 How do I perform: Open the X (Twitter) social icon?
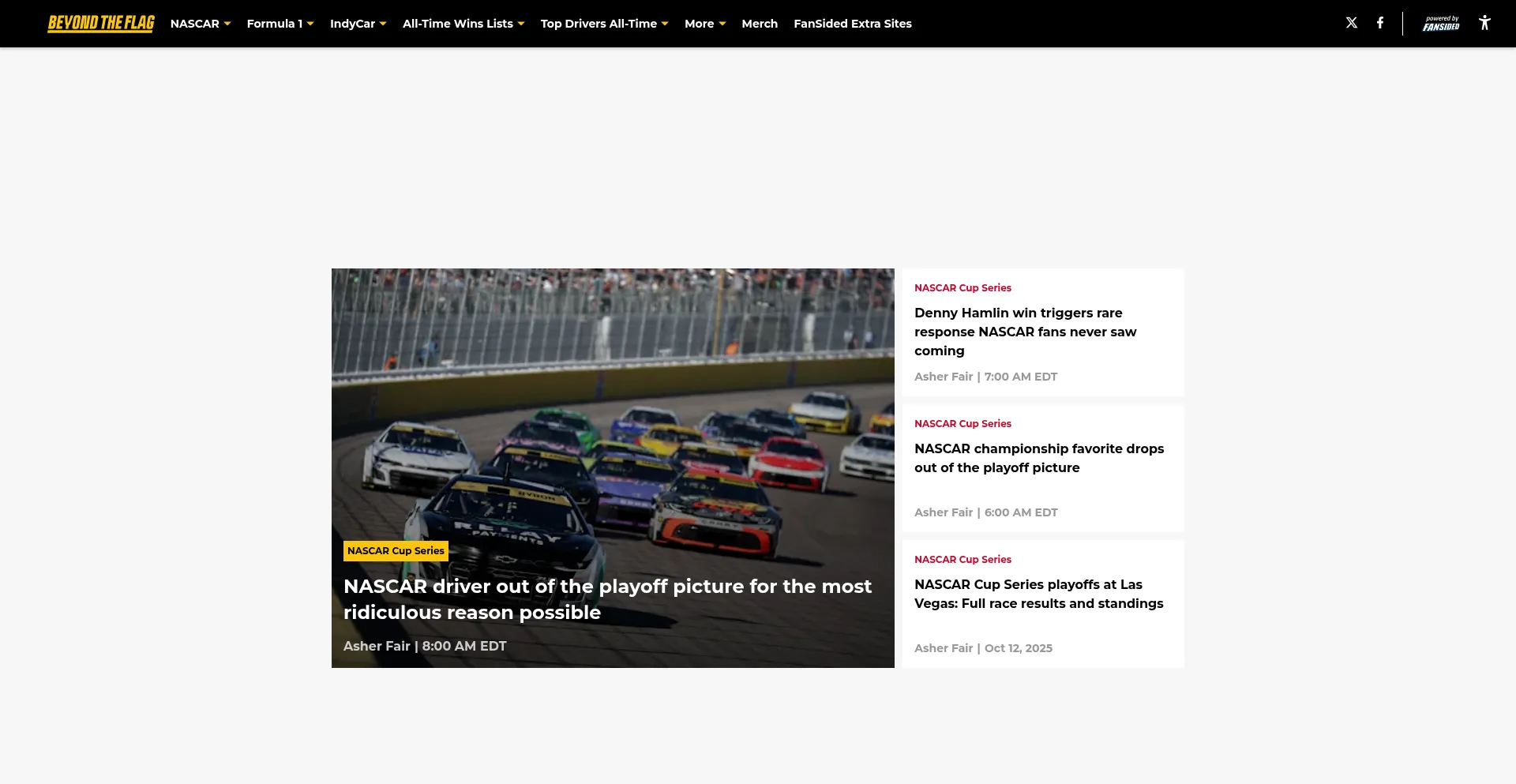1352,23
